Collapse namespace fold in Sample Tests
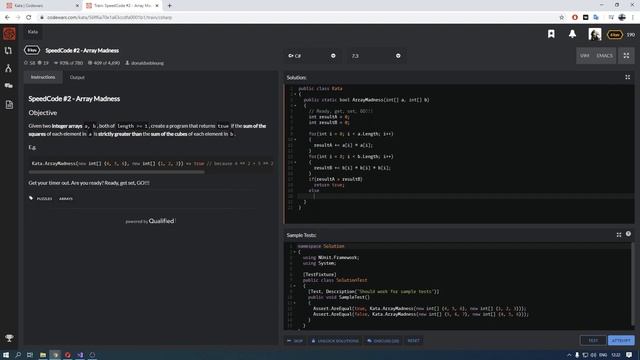640x360 pixels. 295,252
